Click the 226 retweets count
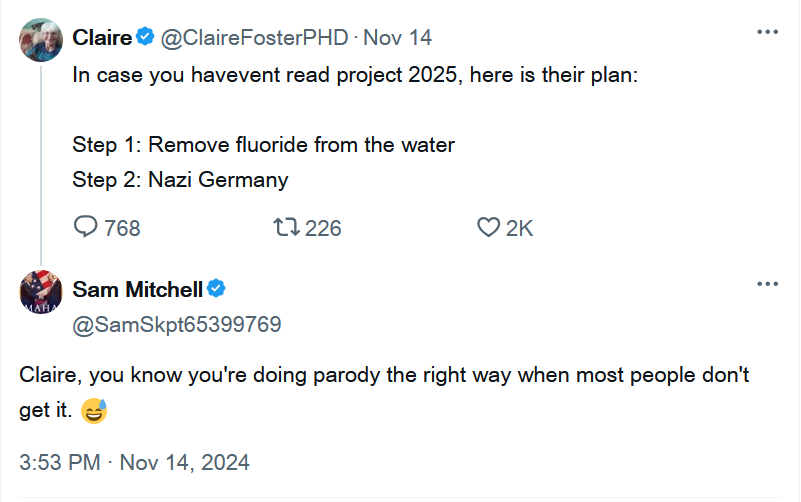 (x=323, y=228)
